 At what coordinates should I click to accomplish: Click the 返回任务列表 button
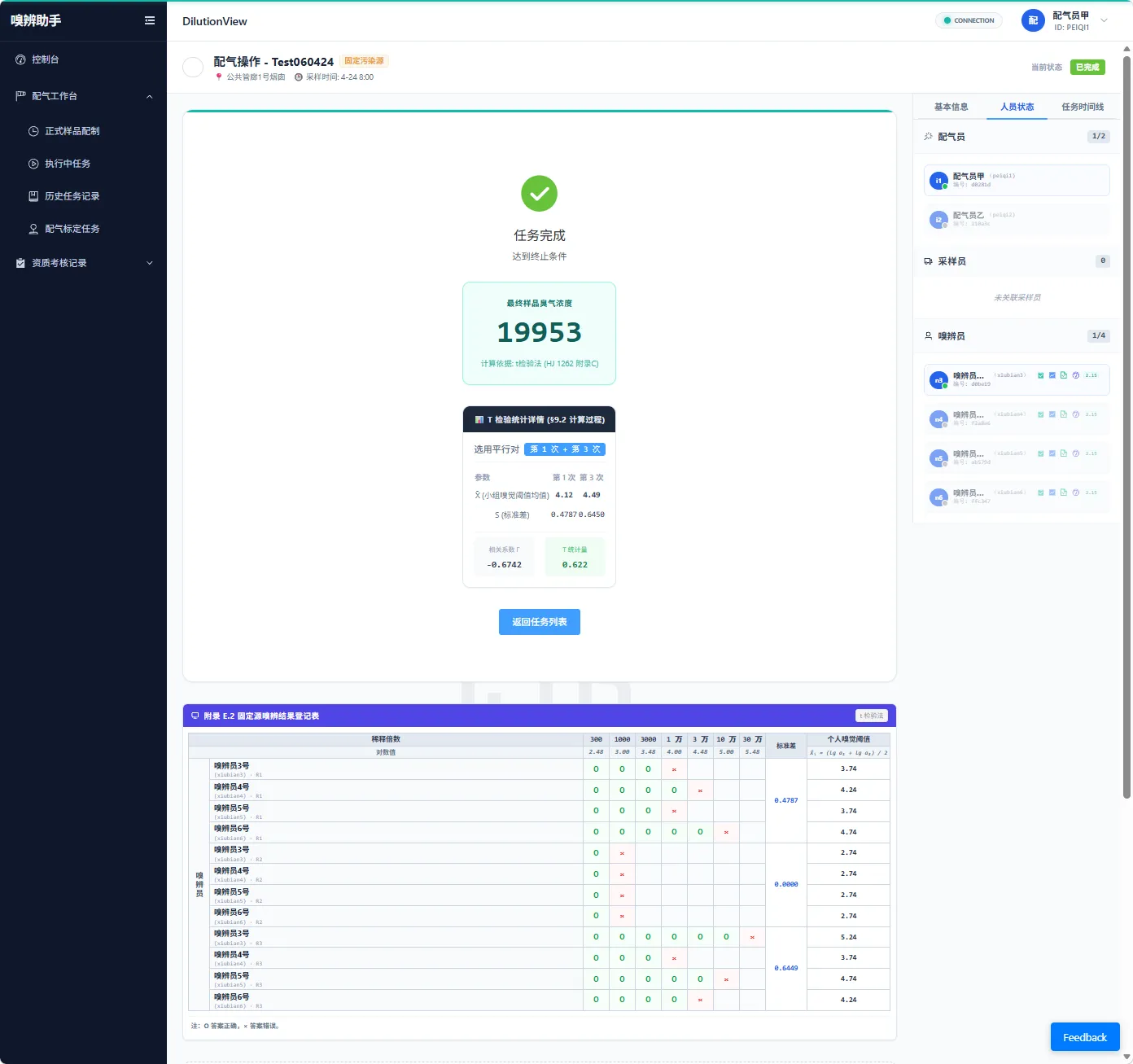coord(540,622)
